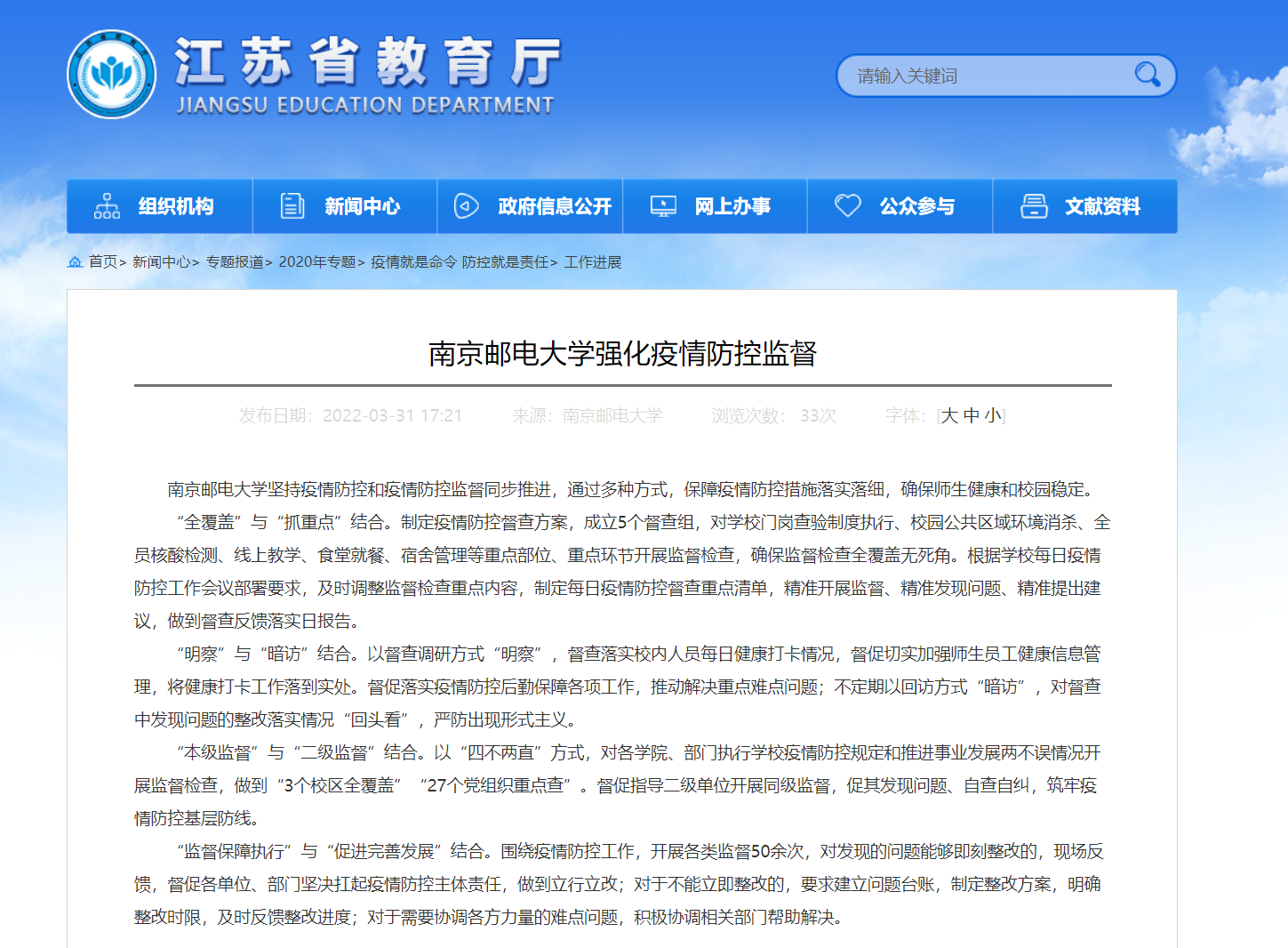Click the 网上办事 monitor icon
The image size is (1288, 948).
click(663, 206)
